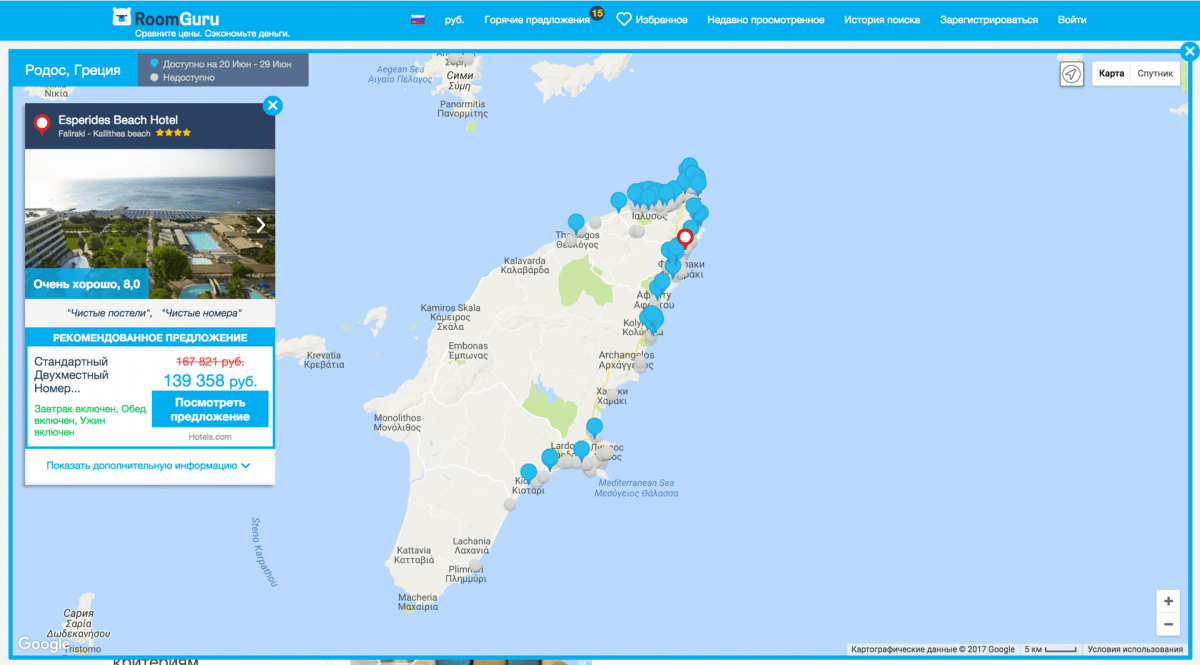Expand Показать дополнительную информацию section
Viewport: 1200px width, 665px height.
tap(148, 465)
